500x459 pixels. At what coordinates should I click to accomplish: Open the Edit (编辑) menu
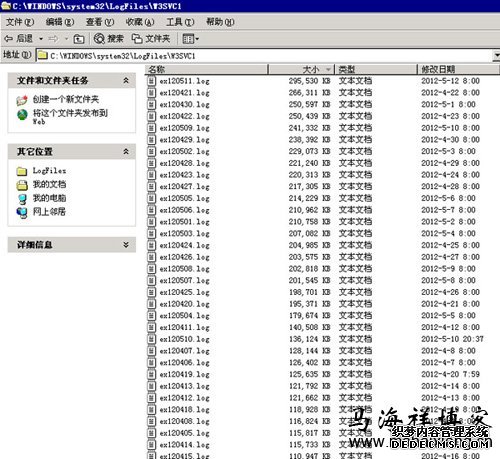60,22
